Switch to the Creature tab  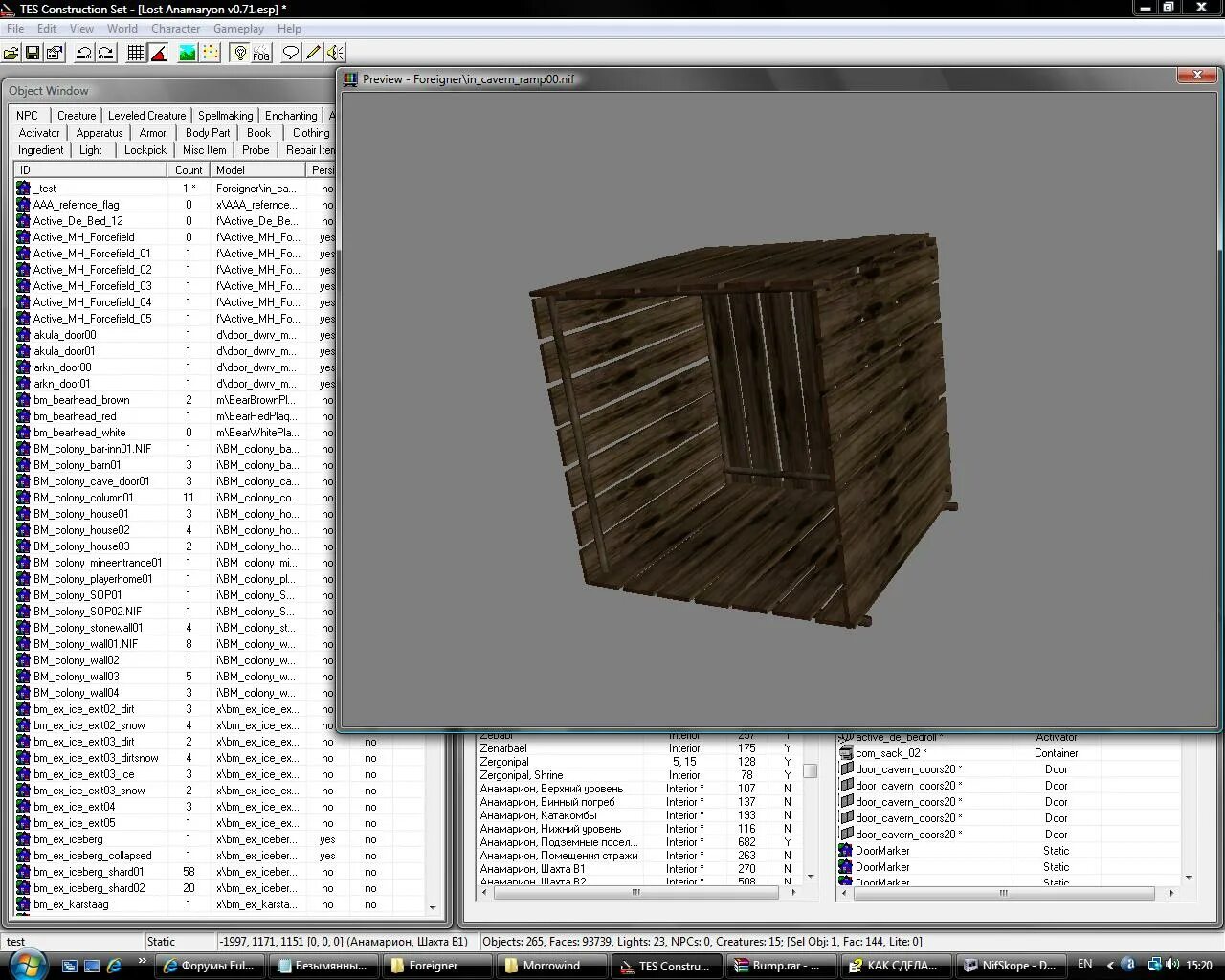(77, 116)
